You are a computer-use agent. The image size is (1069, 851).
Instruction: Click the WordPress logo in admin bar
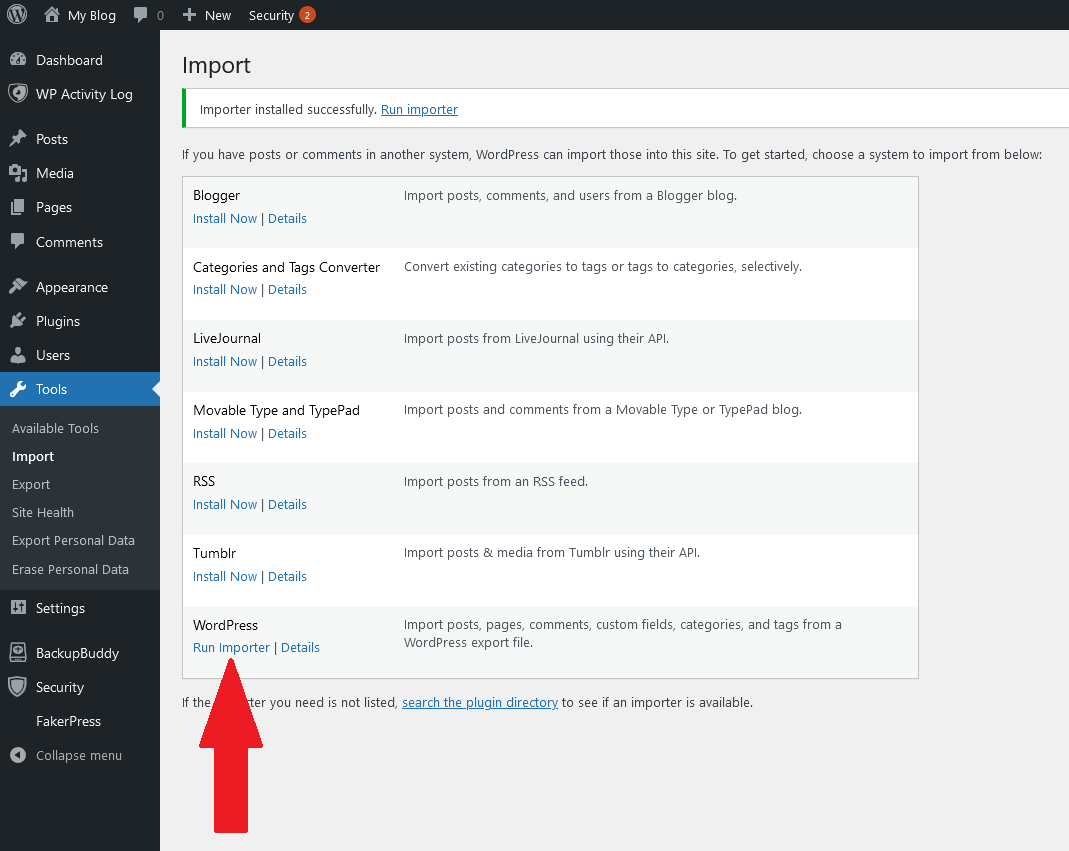click(x=17, y=14)
